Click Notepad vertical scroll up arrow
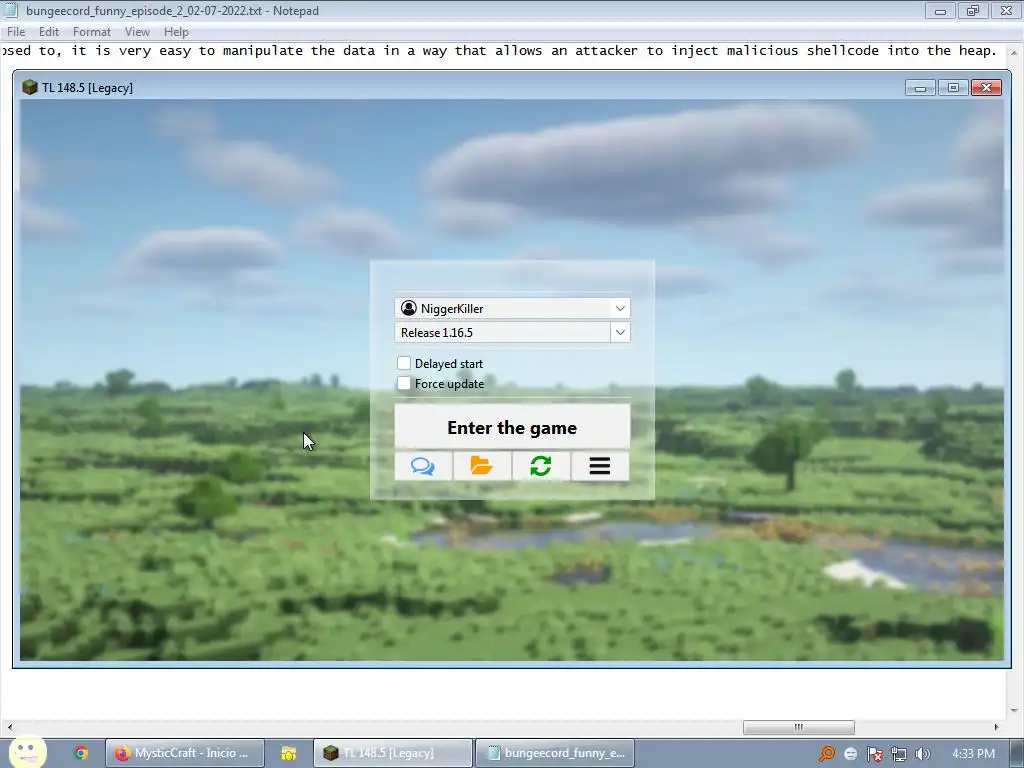This screenshot has width=1024, height=768. coord(1014,52)
